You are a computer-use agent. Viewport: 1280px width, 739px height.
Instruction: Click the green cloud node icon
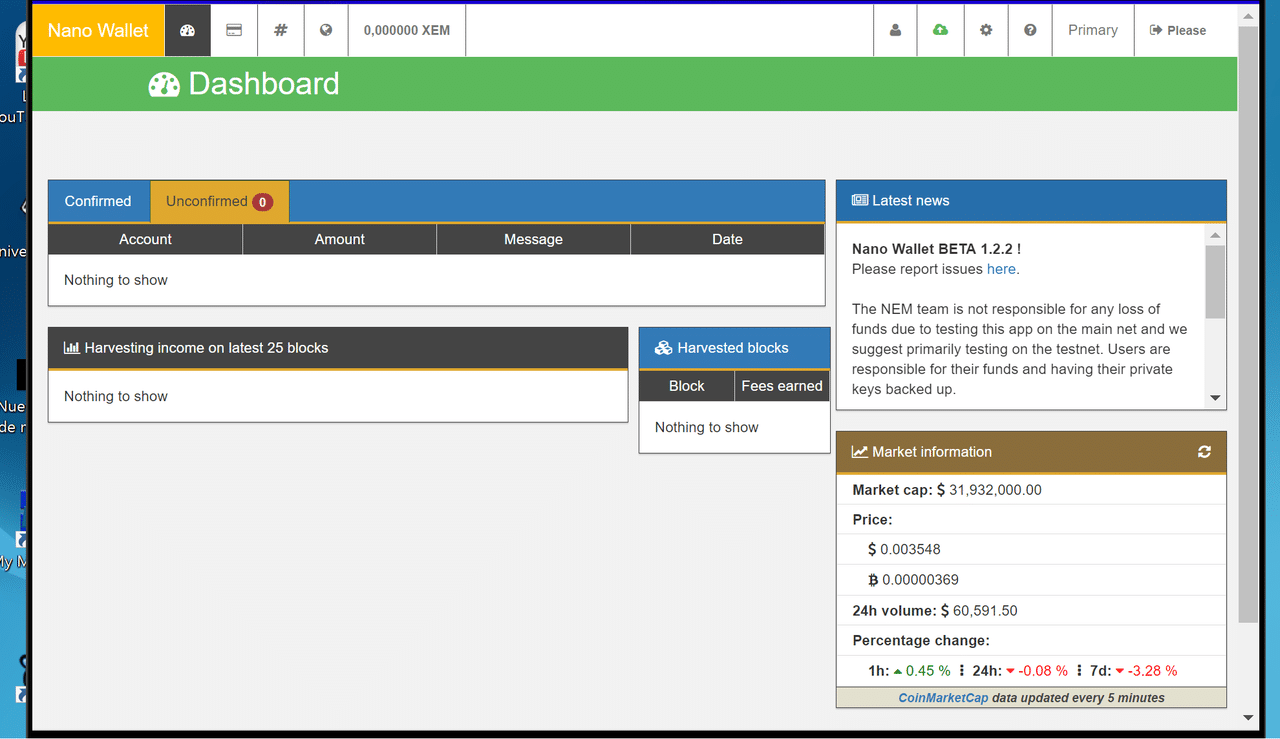click(940, 30)
